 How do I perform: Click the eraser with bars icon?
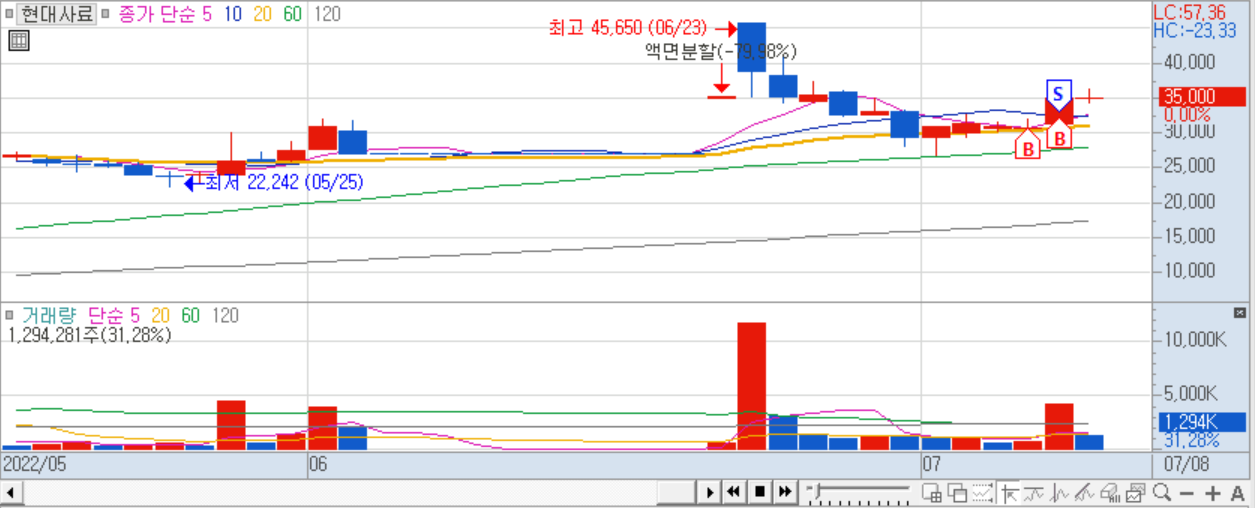(1110, 492)
